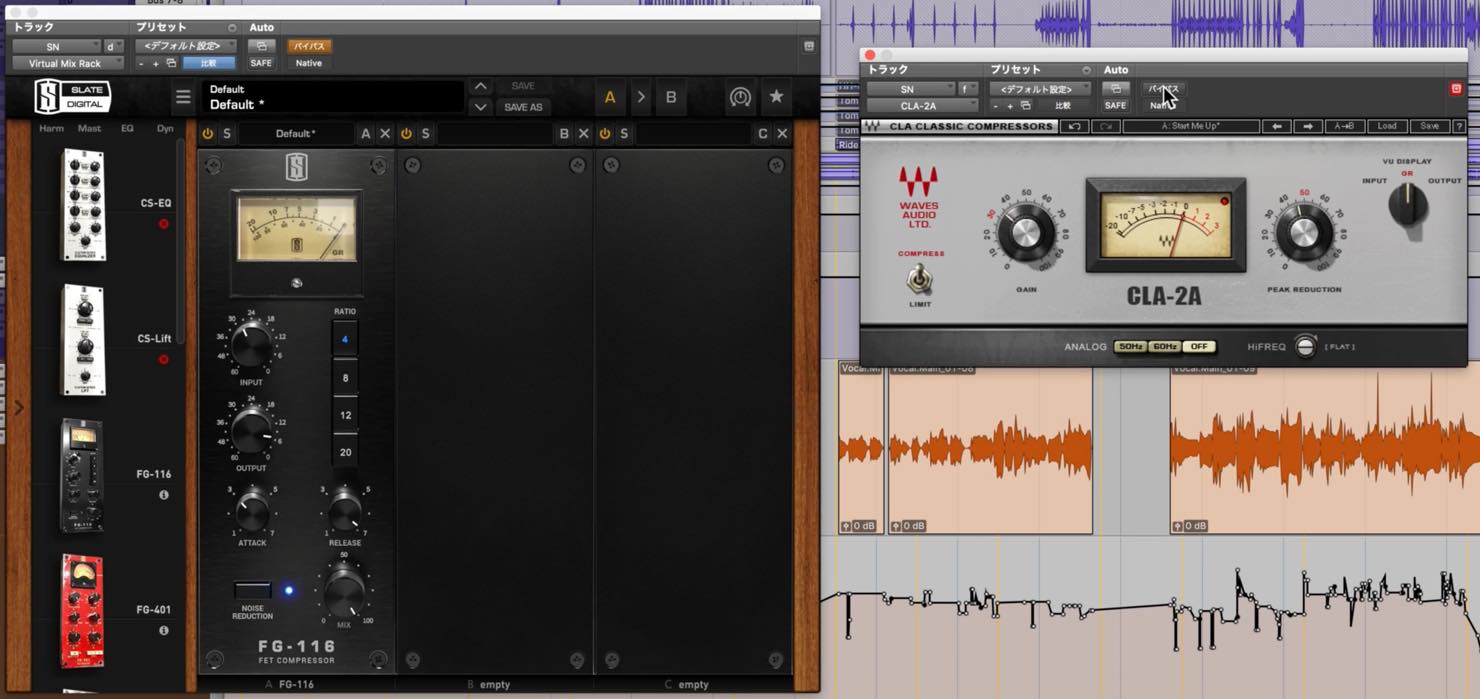Click the star favorites icon
The height and width of the screenshot is (699, 1480).
point(776,97)
